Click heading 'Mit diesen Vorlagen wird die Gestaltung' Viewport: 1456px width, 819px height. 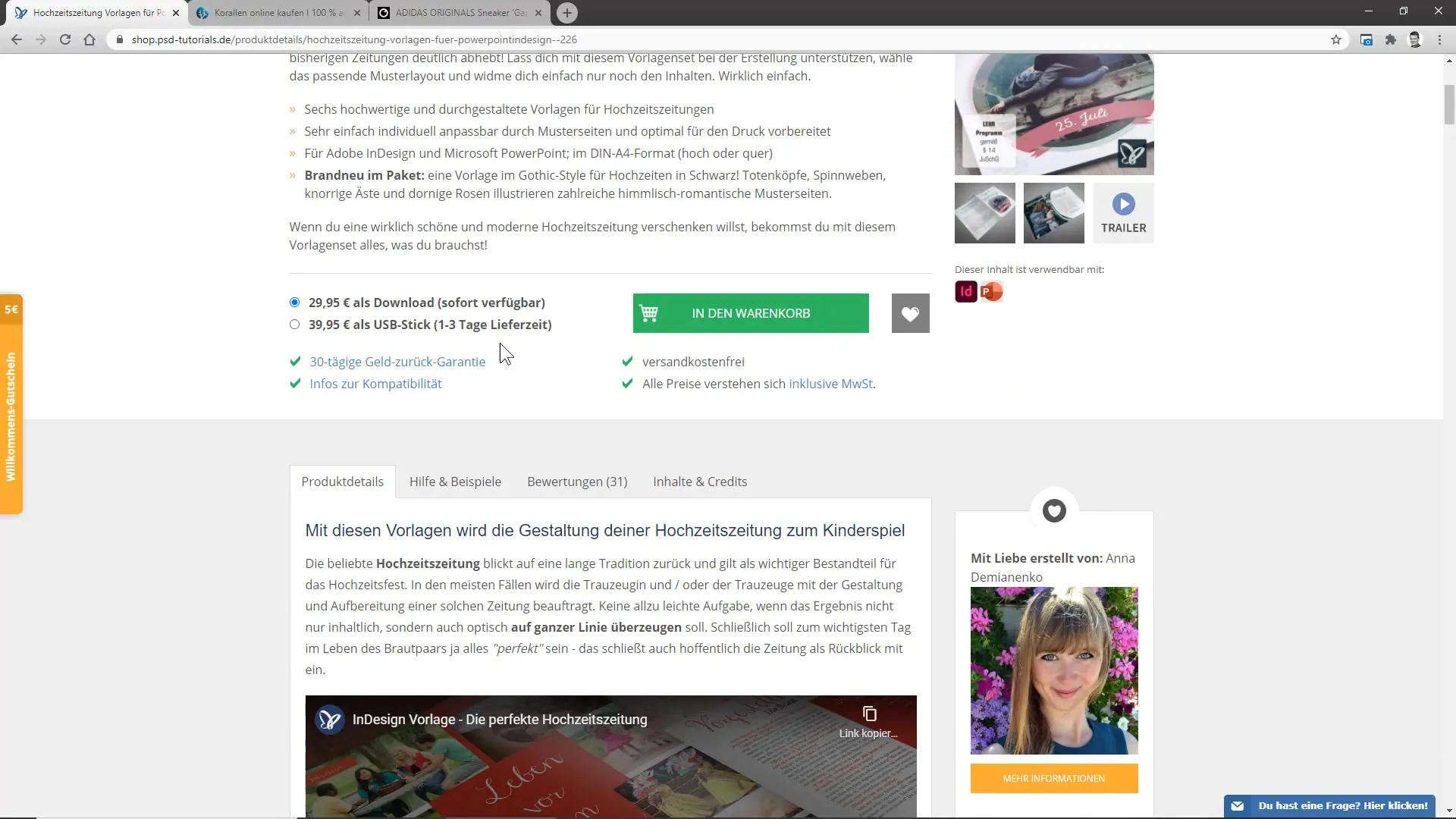click(x=605, y=531)
